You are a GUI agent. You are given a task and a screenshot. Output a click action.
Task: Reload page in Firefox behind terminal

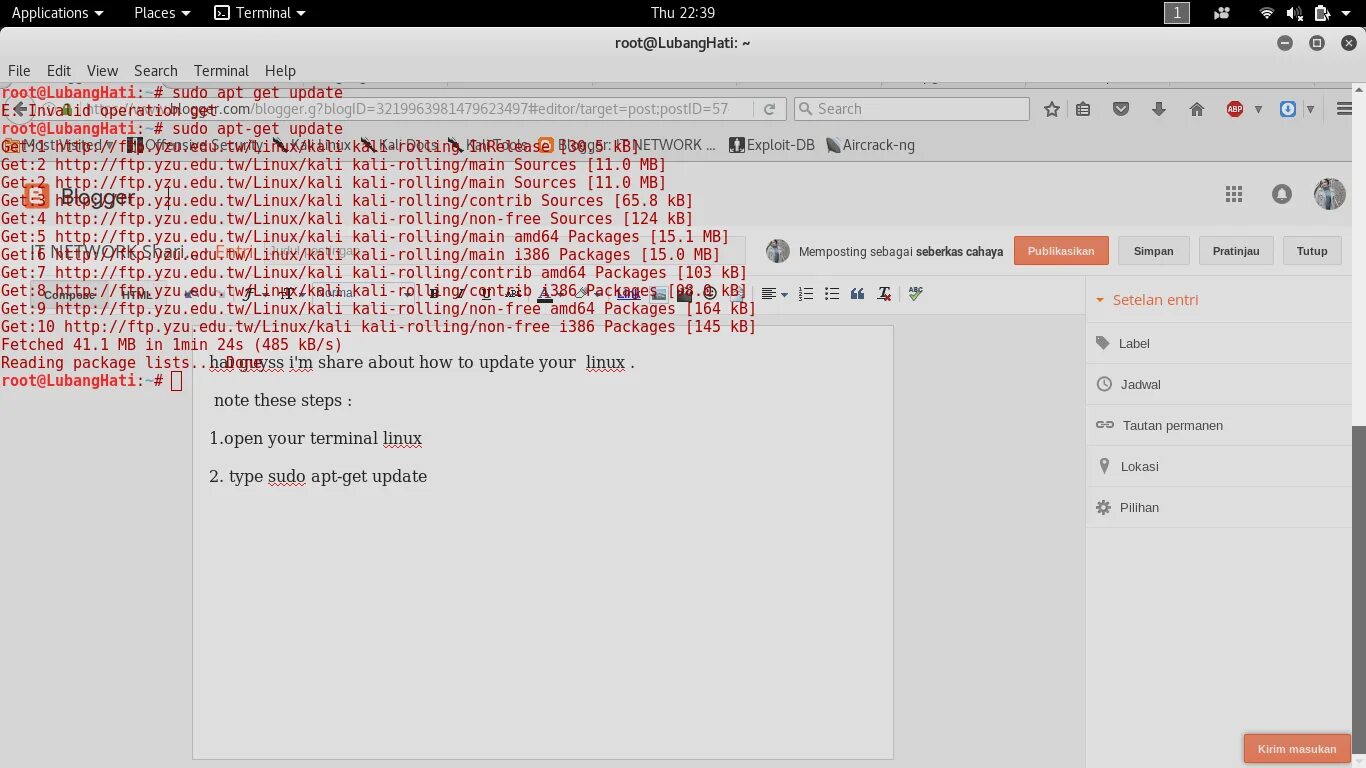[x=769, y=109]
